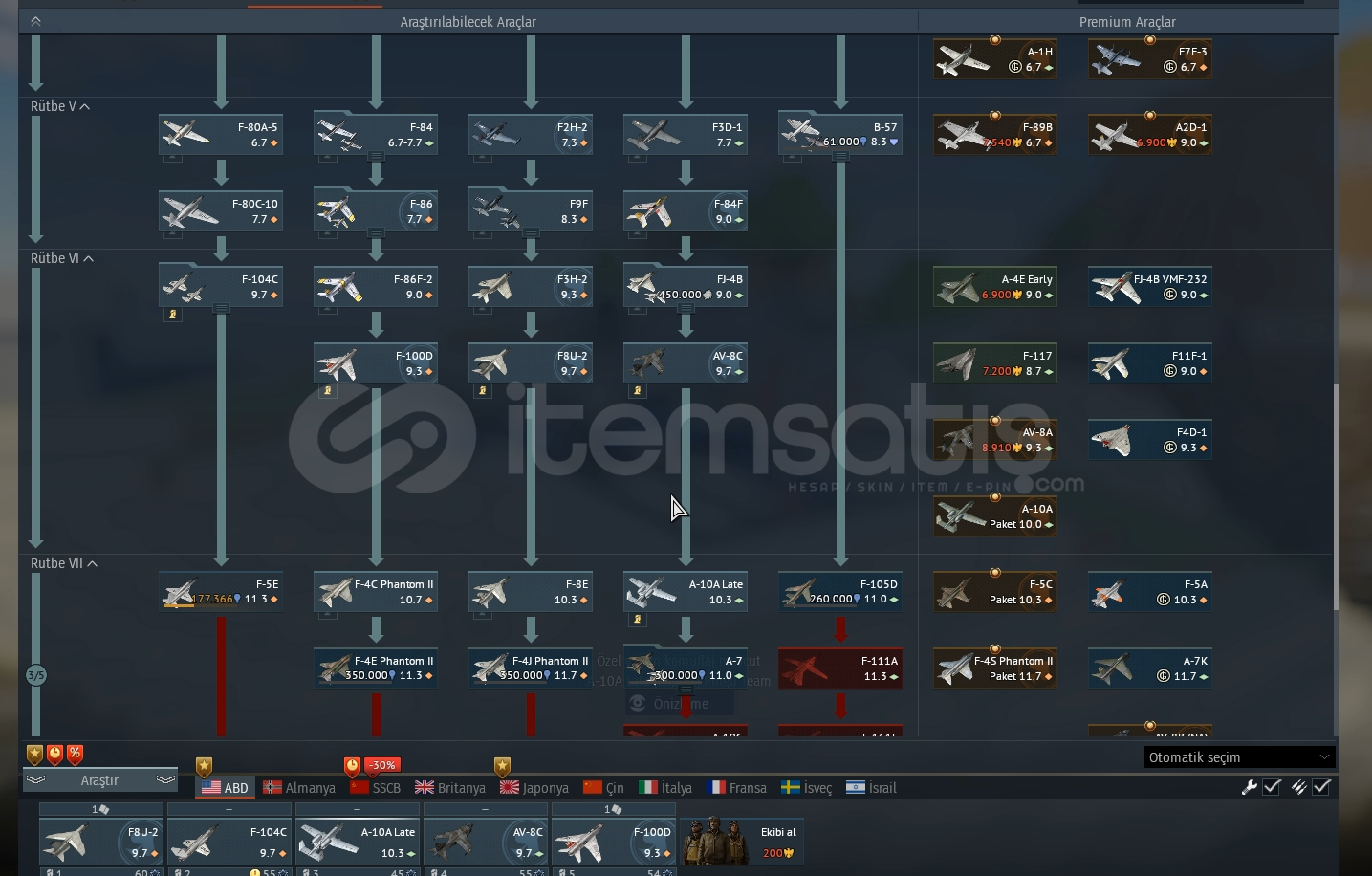Viewport: 1372px width, 876px height.
Task: Pick the A-4E Early premium aircraft
Action: (995, 287)
